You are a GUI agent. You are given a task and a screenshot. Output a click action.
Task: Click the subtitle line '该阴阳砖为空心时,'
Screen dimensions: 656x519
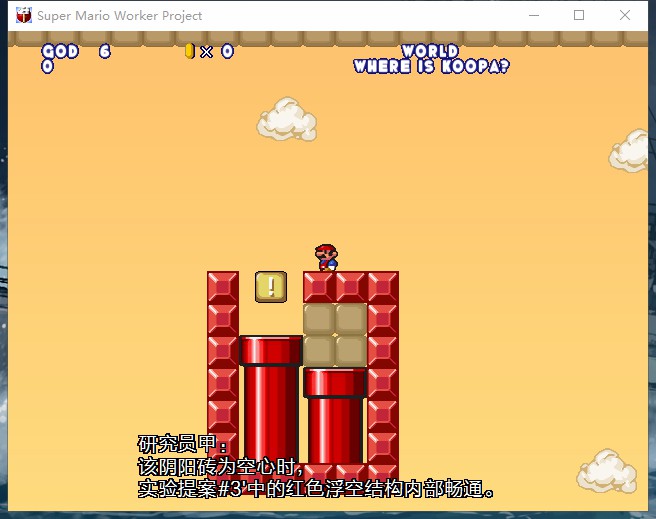point(220,467)
